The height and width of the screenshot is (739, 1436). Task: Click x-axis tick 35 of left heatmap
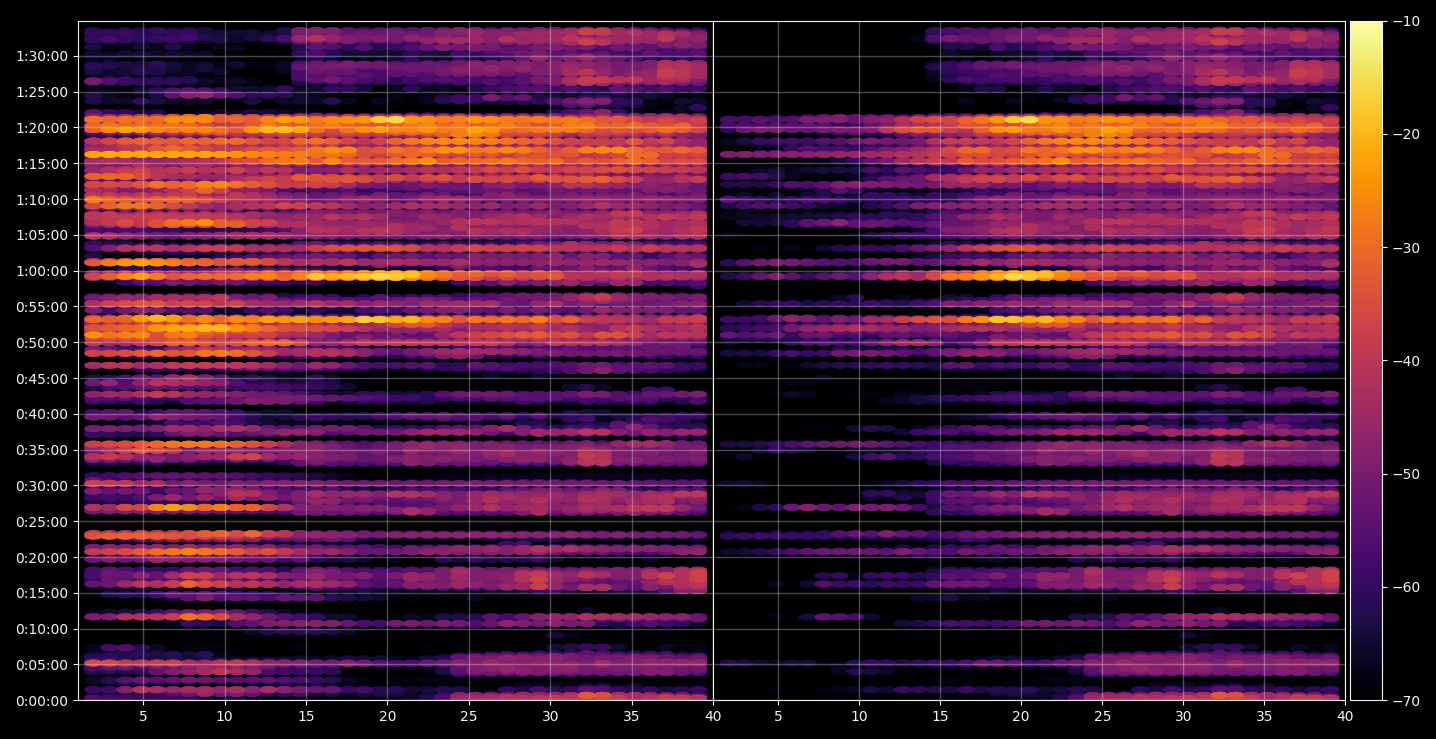631,716
